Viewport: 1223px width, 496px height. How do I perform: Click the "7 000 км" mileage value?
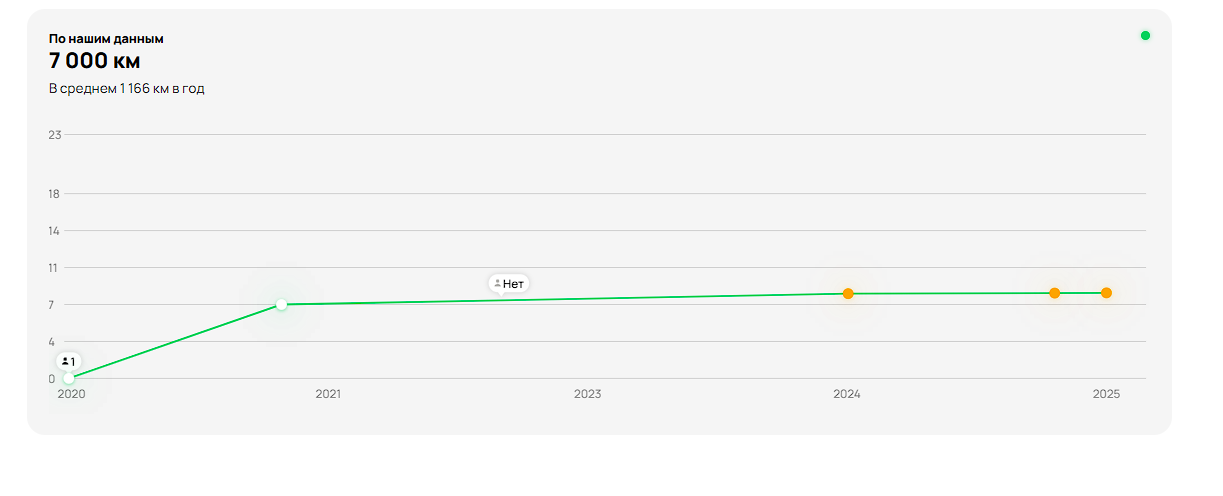(94, 61)
